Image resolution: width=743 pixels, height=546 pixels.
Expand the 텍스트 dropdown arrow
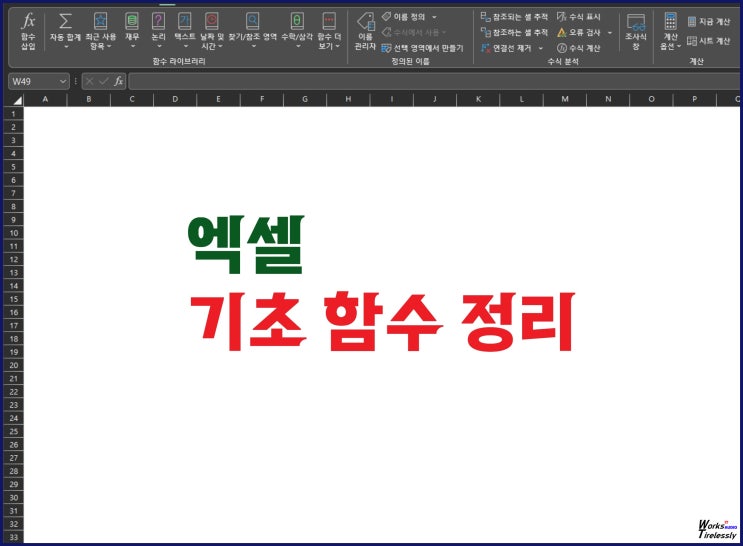[185, 46]
